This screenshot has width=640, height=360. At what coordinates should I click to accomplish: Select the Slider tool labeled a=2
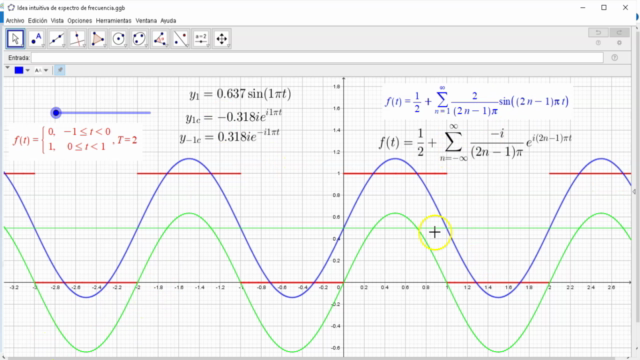(x=201, y=39)
